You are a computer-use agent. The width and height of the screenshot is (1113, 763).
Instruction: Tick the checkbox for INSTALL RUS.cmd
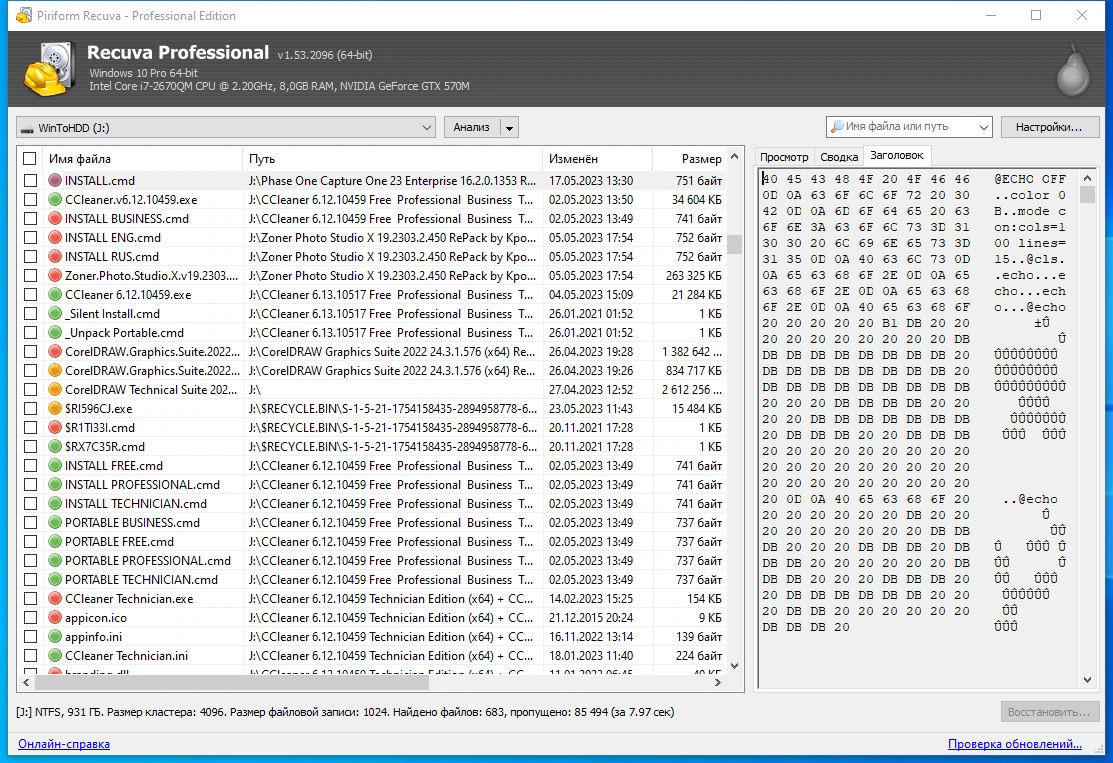click(x=30, y=256)
